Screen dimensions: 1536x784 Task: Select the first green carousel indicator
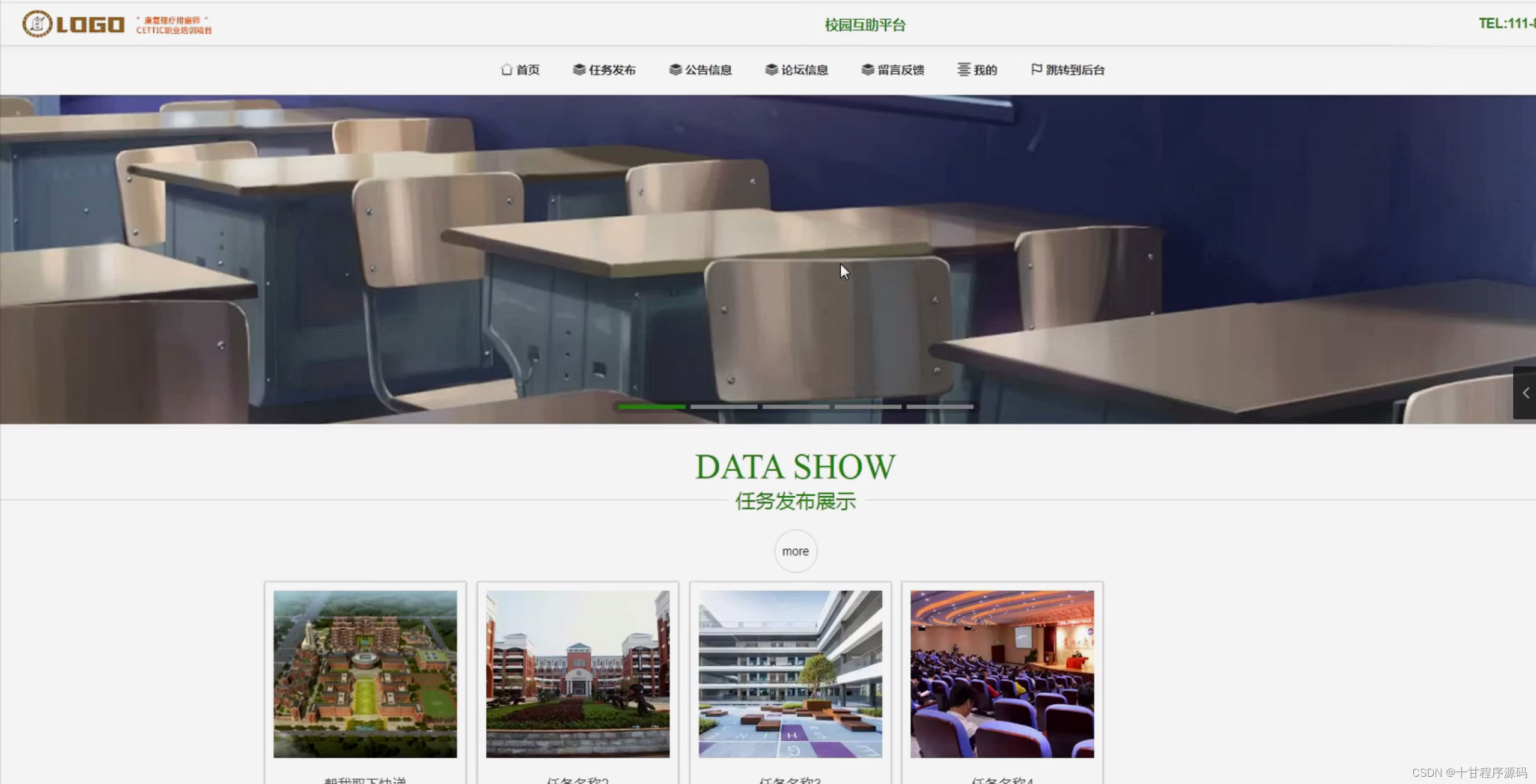pyautogui.click(x=651, y=407)
